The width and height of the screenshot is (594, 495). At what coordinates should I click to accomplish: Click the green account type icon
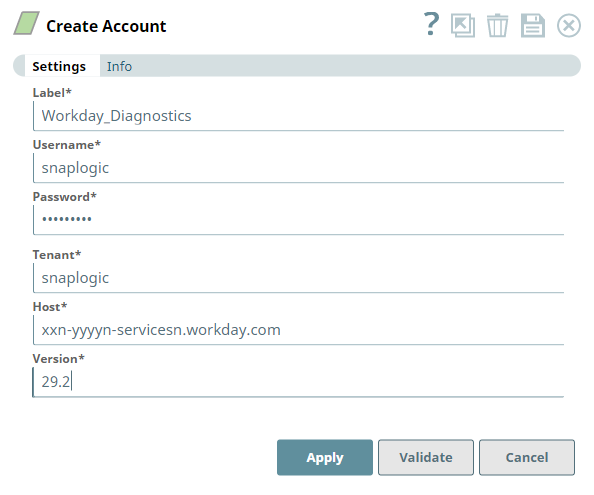tap(27, 23)
